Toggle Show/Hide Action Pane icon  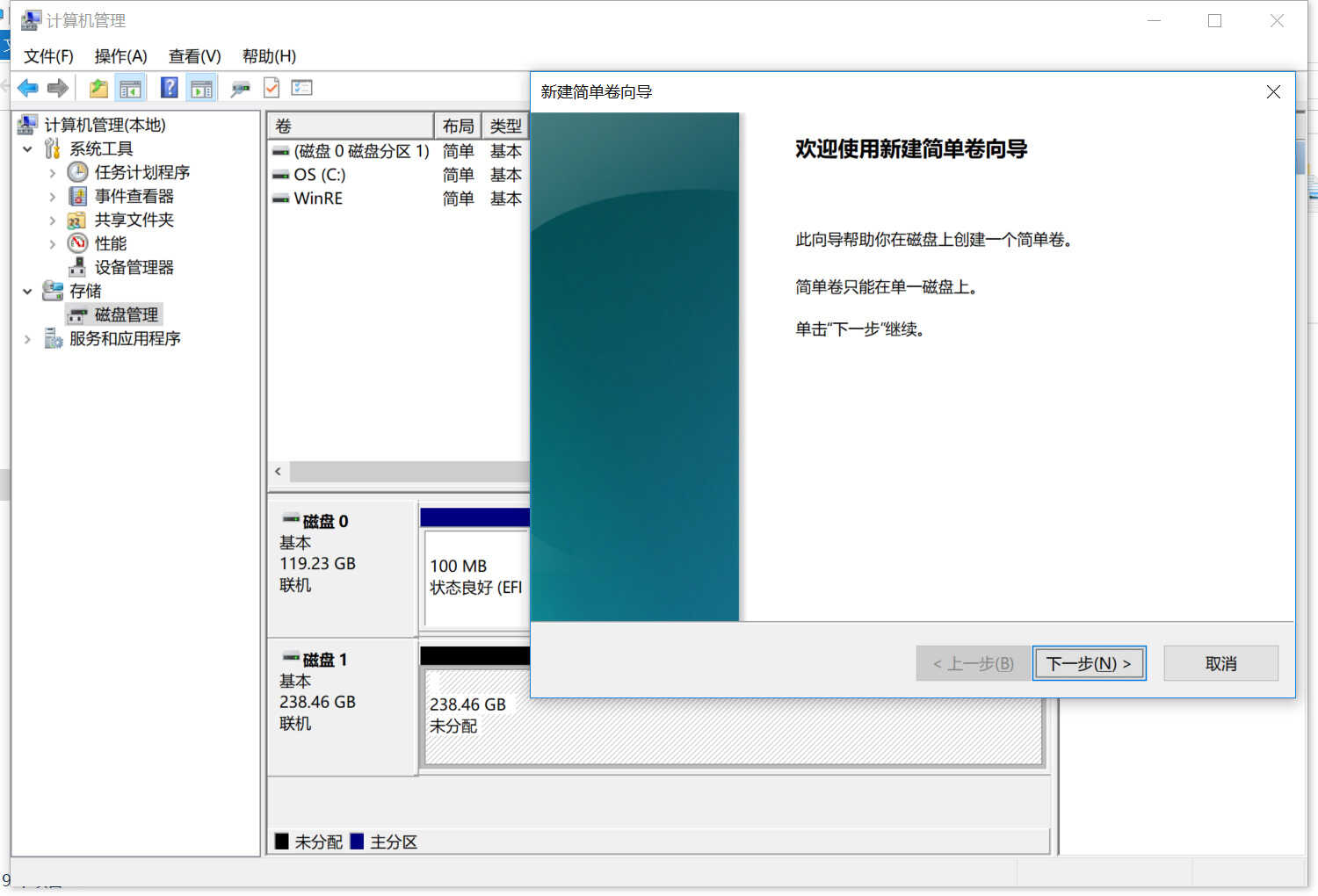coord(202,88)
